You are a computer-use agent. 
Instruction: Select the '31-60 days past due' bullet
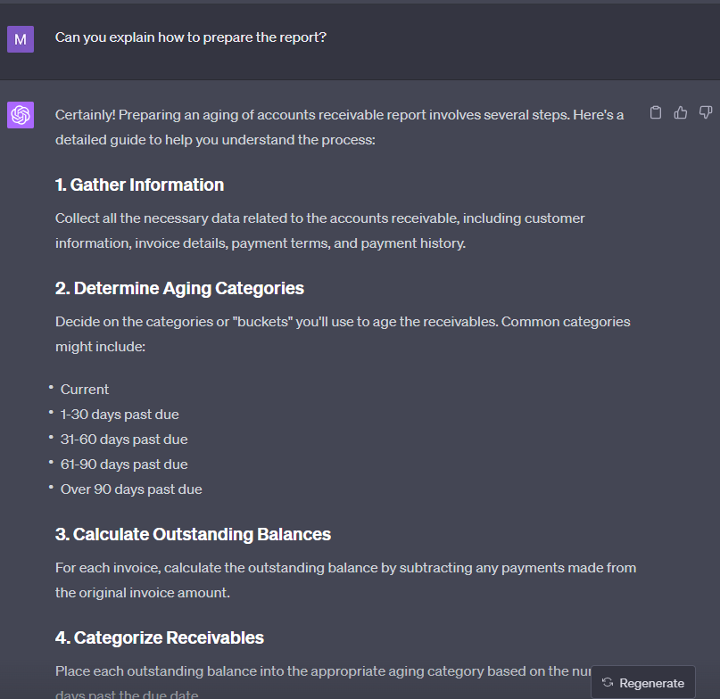pos(123,440)
